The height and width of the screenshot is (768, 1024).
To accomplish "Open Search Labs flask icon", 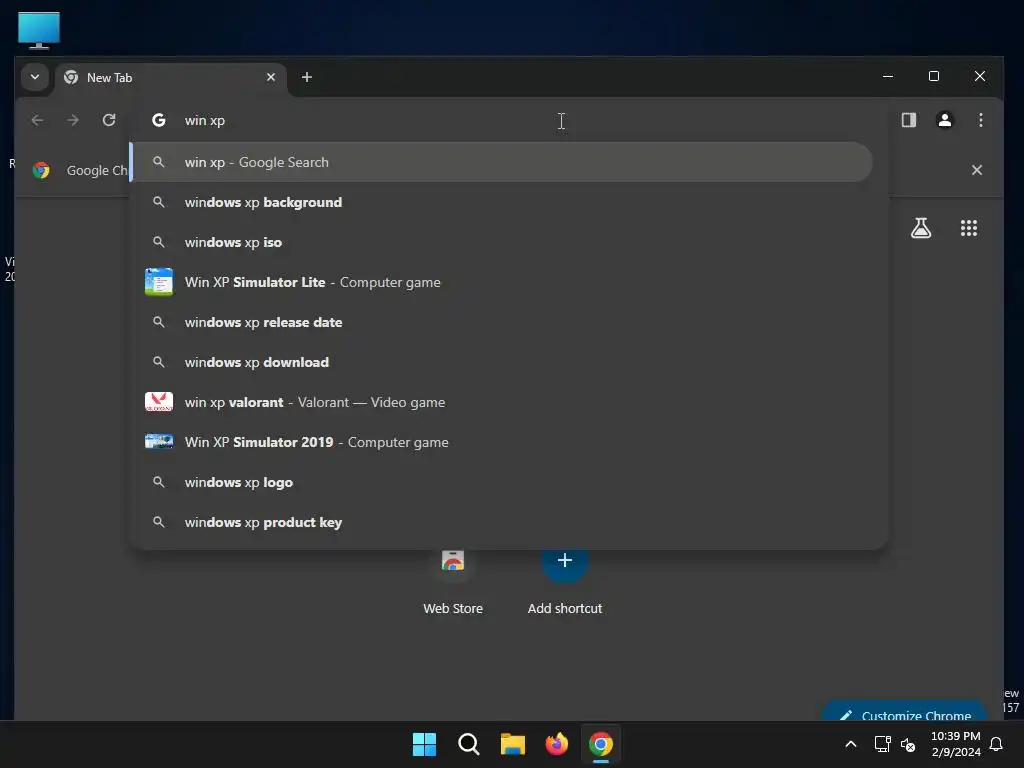I will [x=921, y=228].
